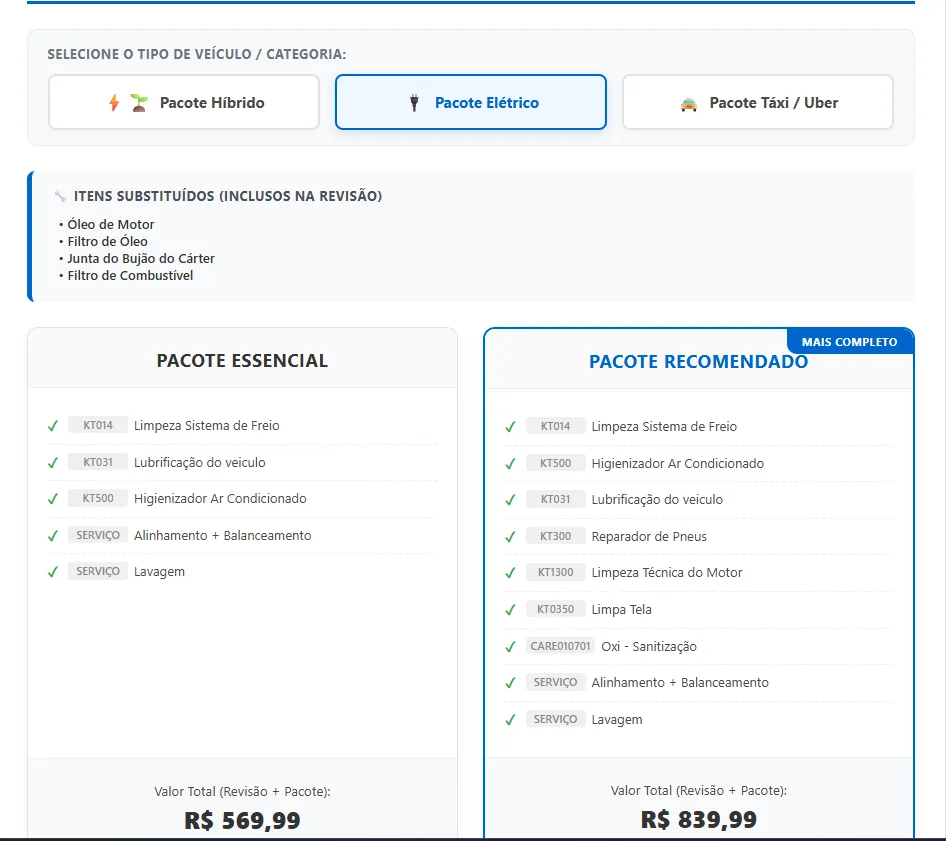Click the MAIS COMPLETO badge
This screenshot has width=946, height=841.
click(x=849, y=342)
